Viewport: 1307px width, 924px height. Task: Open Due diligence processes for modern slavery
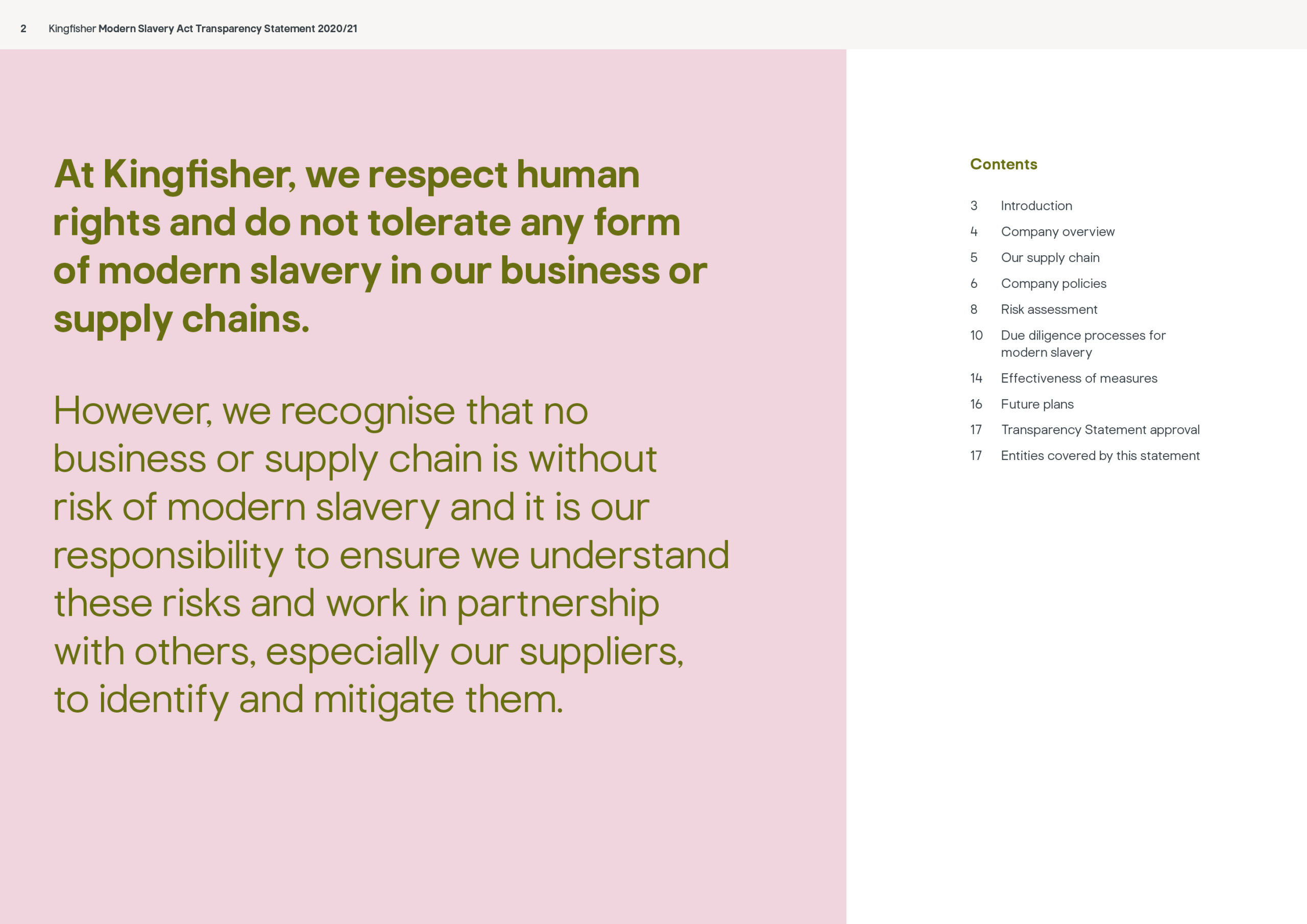(1083, 344)
